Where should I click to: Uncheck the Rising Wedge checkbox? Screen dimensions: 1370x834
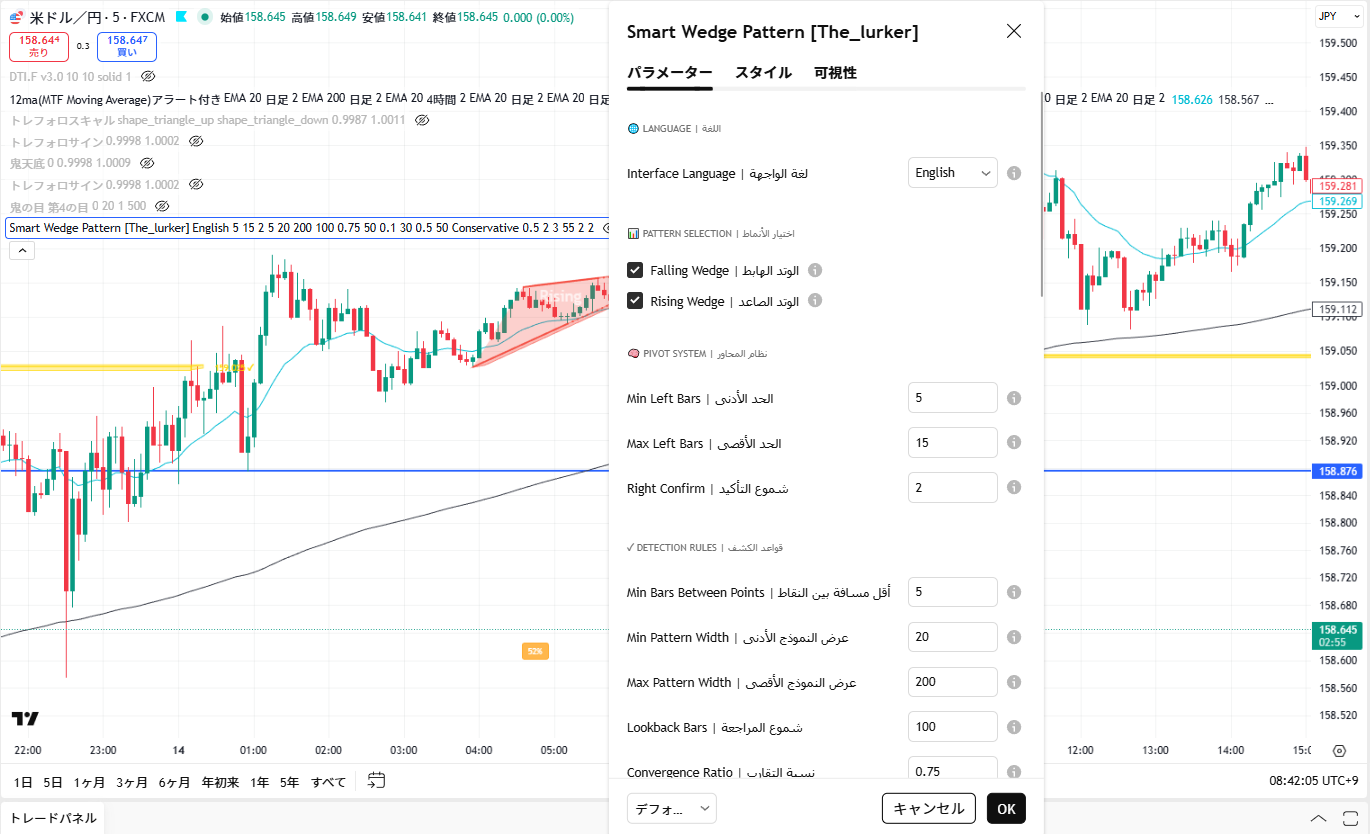coord(635,301)
